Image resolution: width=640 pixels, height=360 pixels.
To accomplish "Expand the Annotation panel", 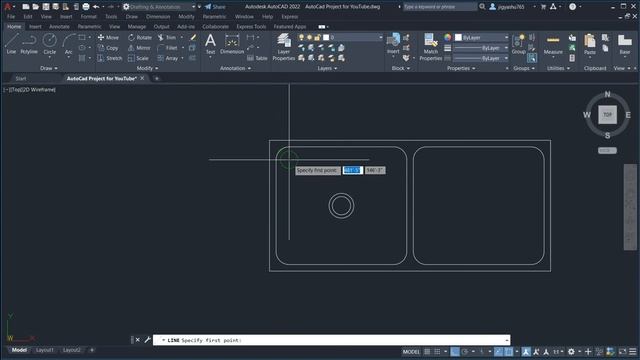I will point(235,68).
